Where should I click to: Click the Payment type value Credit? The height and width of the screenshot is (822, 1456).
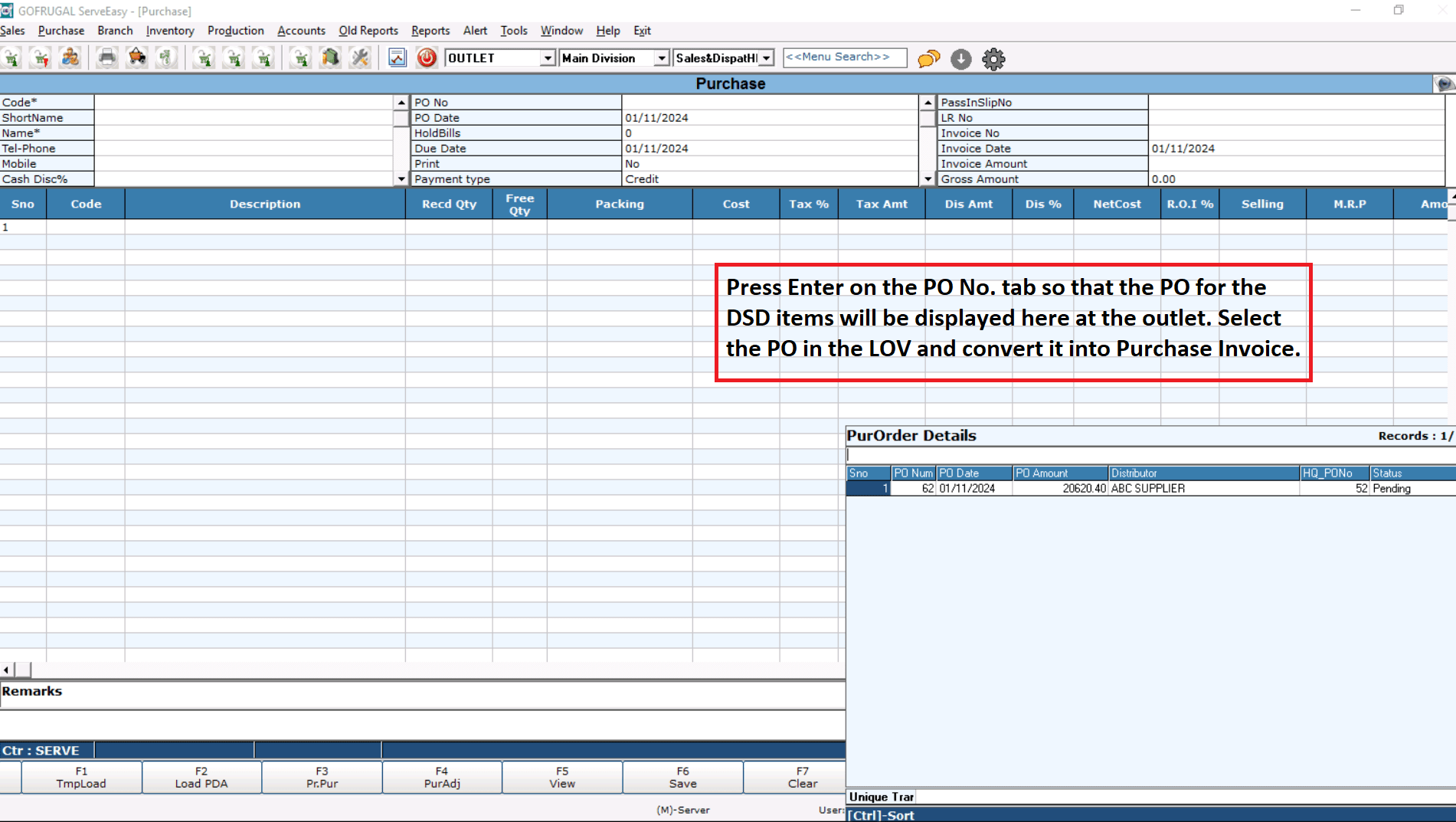pyautogui.click(x=770, y=179)
